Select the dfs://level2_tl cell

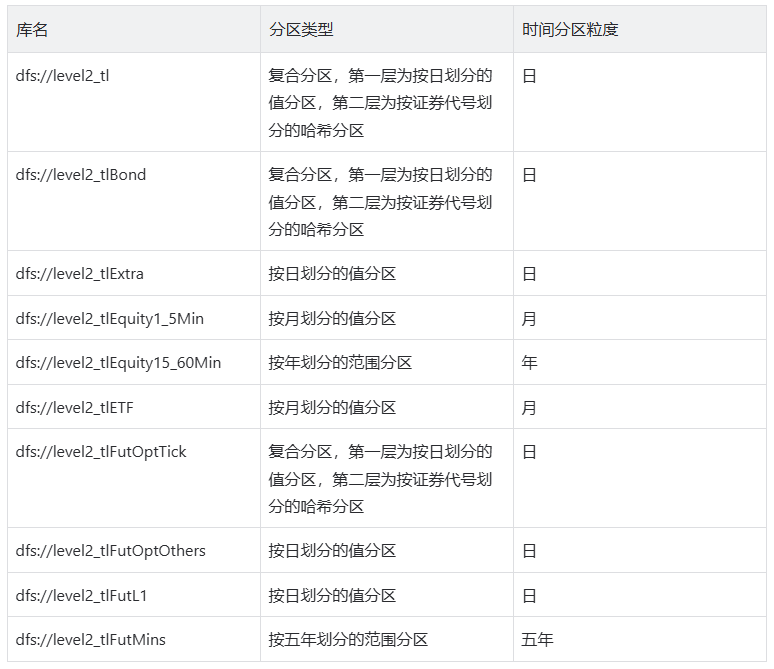[x=62, y=76]
